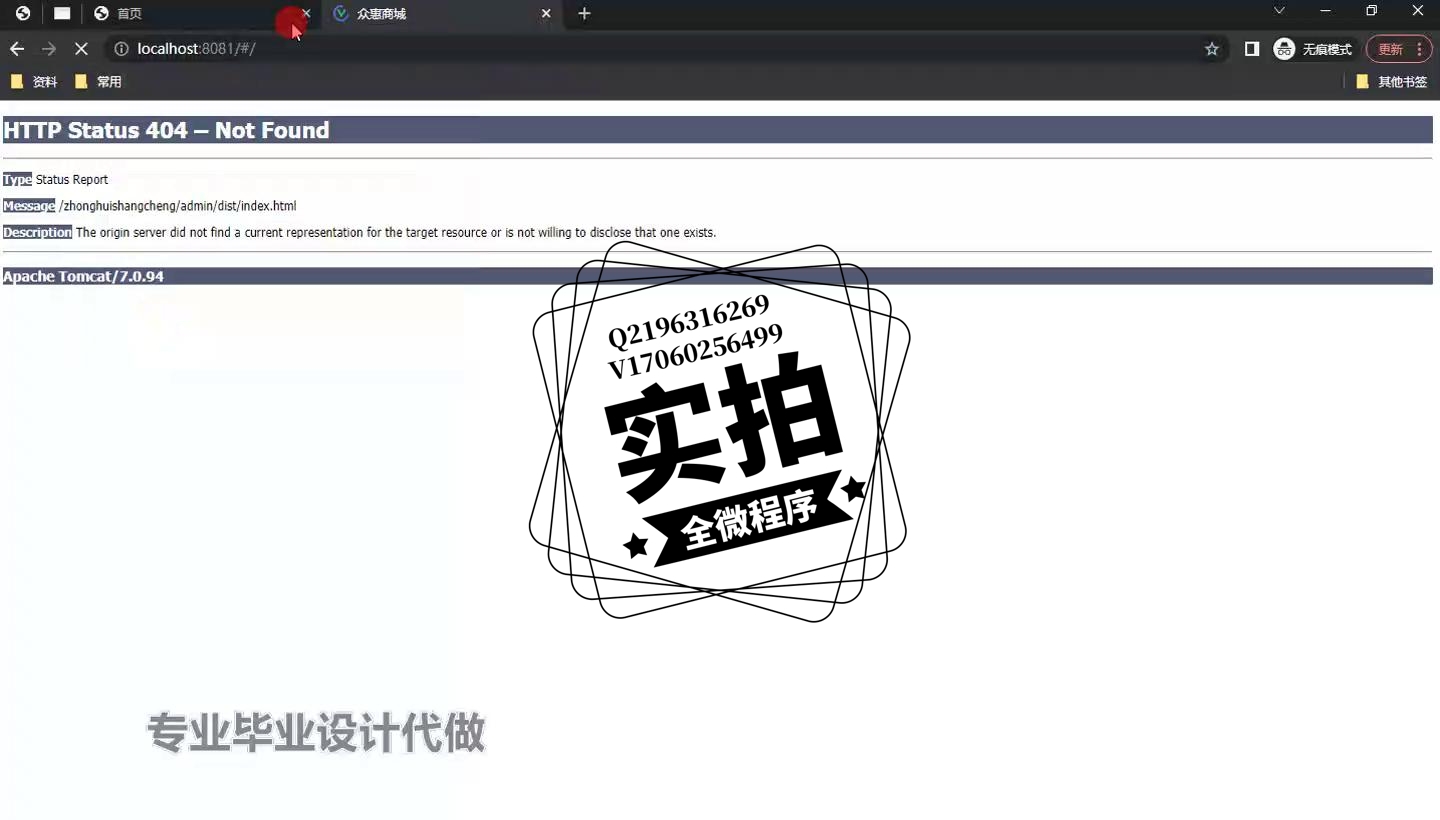Click the Description text about origin server
This screenshot has height=820, width=1440.
[x=396, y=233]
